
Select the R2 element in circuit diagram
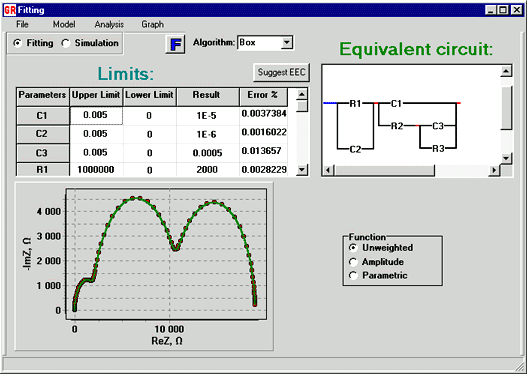[x=397, y=126]
